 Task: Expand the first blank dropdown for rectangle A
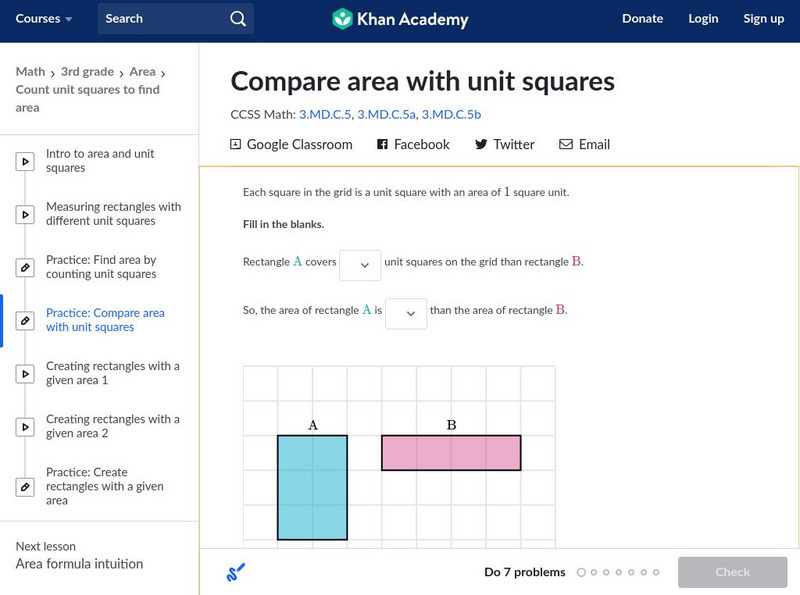click(360, 265)
